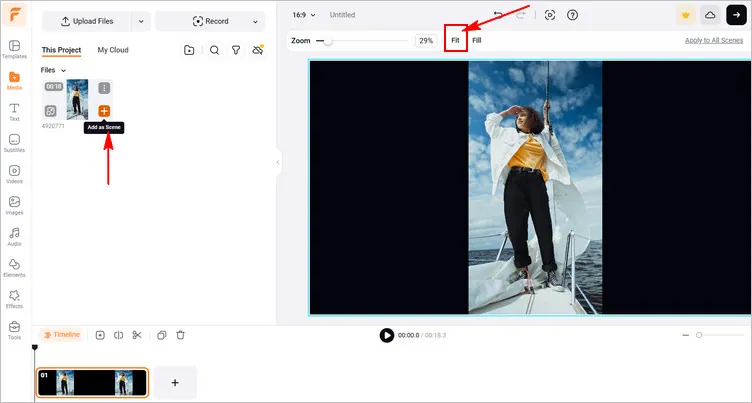Open the Videos stock library
Viewport: 752px width, 403px height.
[x=14, y=174]
